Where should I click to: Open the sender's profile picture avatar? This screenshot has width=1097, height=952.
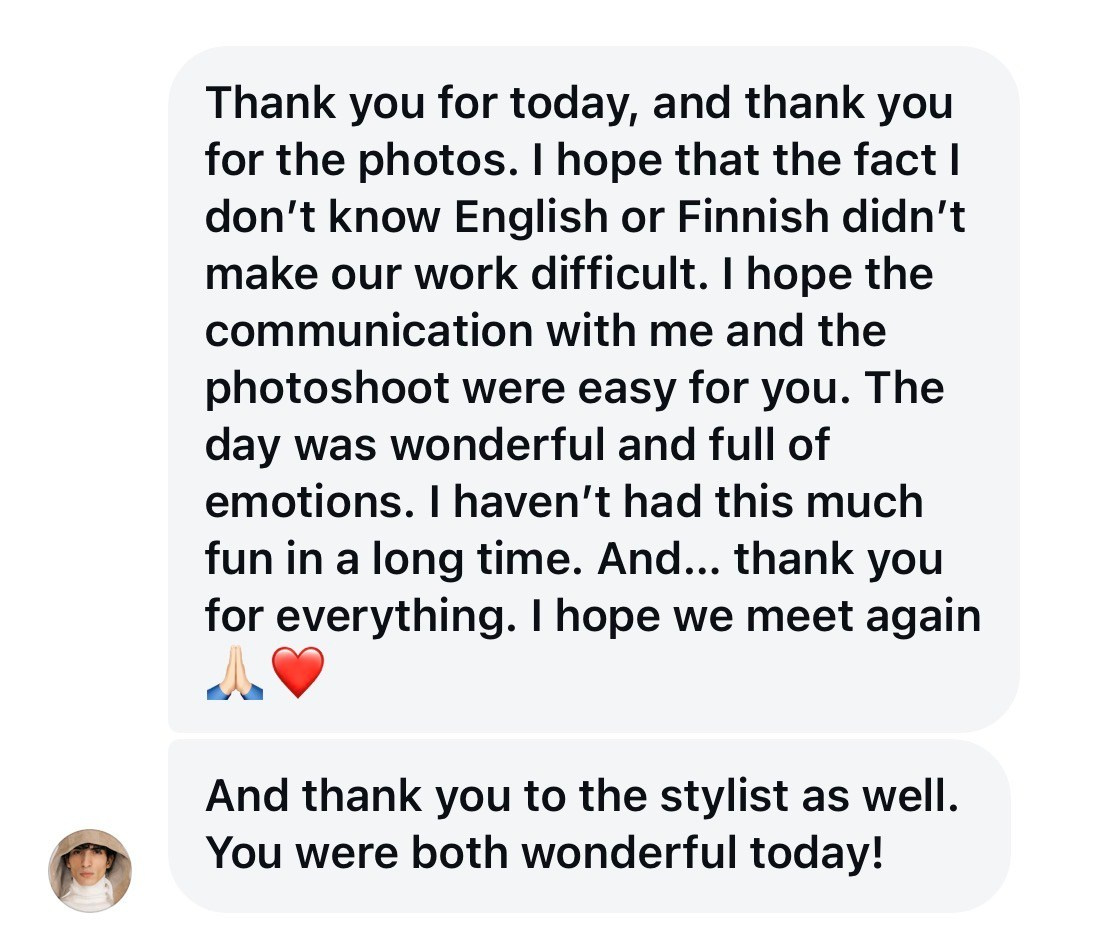point(90,870)
